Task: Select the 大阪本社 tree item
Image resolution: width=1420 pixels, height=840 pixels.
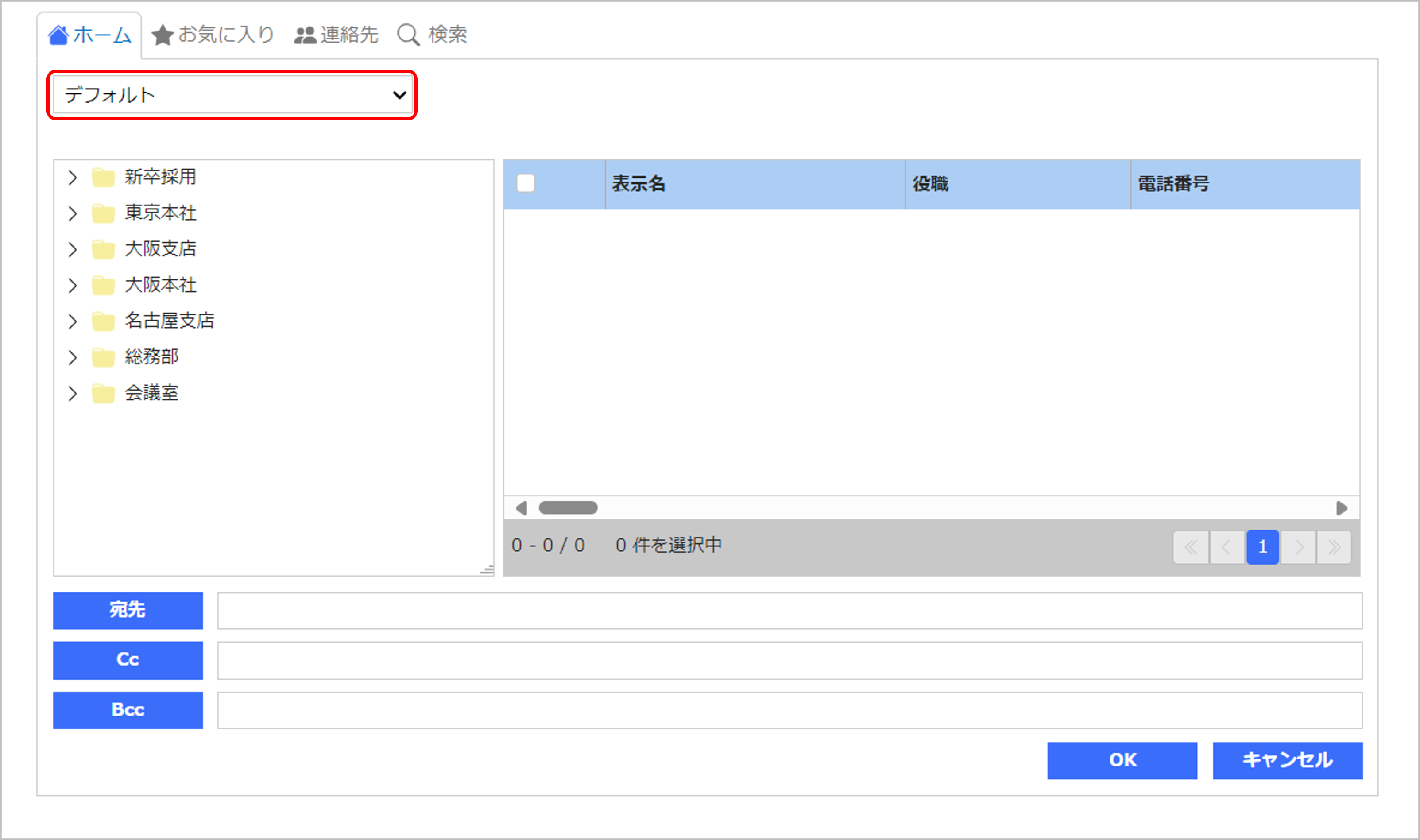Action: [161, 285]
